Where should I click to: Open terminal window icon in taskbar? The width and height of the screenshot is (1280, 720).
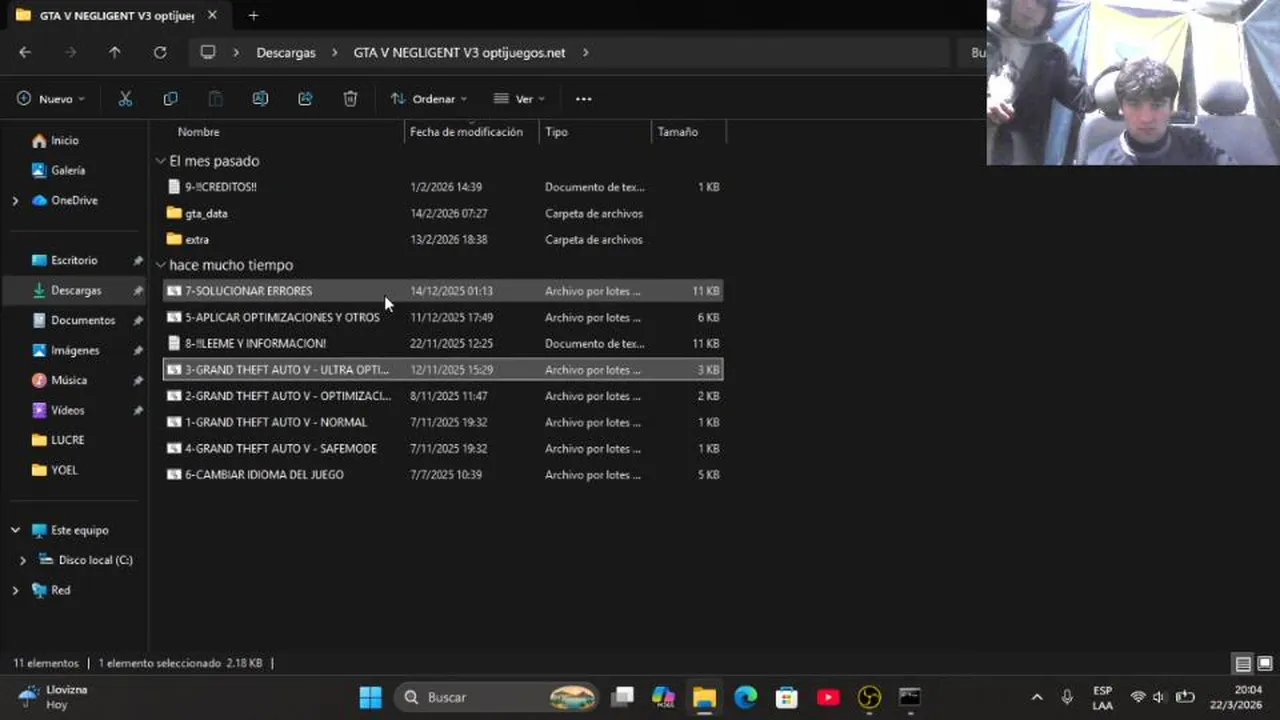[909, 697]
